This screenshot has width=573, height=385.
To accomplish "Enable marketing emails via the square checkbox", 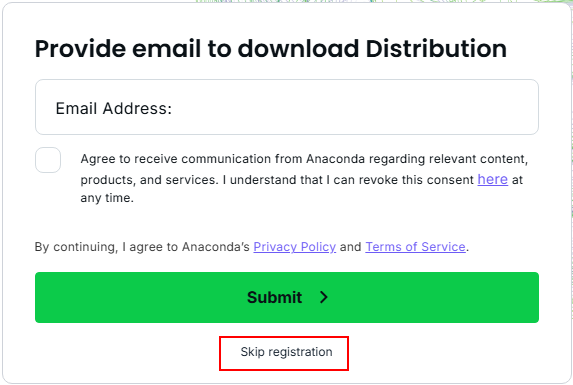I will tap(48, 160).
